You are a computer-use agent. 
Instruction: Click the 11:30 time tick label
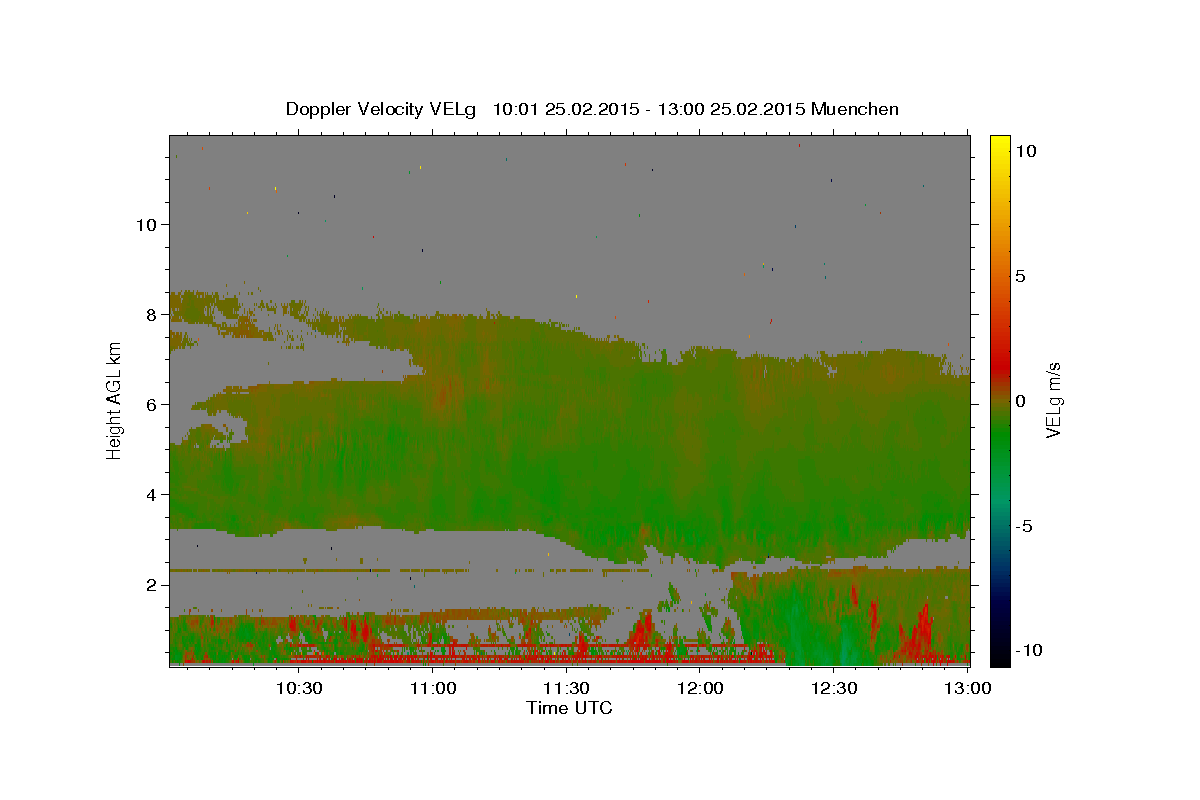click(x=566, y=688)
